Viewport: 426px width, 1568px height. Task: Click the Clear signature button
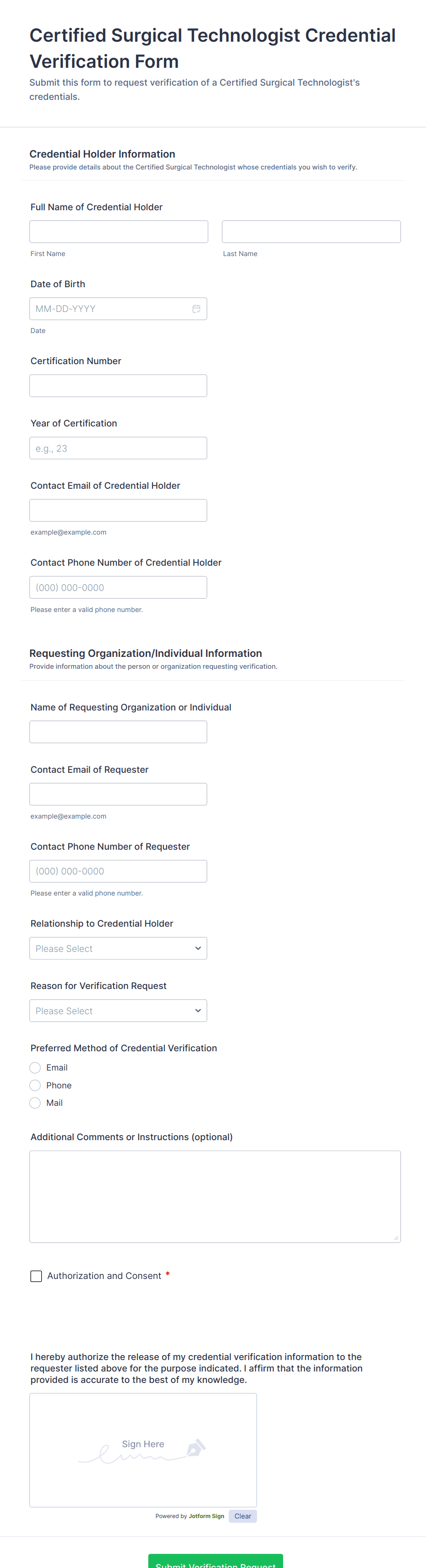click(x=242, y=1516)
